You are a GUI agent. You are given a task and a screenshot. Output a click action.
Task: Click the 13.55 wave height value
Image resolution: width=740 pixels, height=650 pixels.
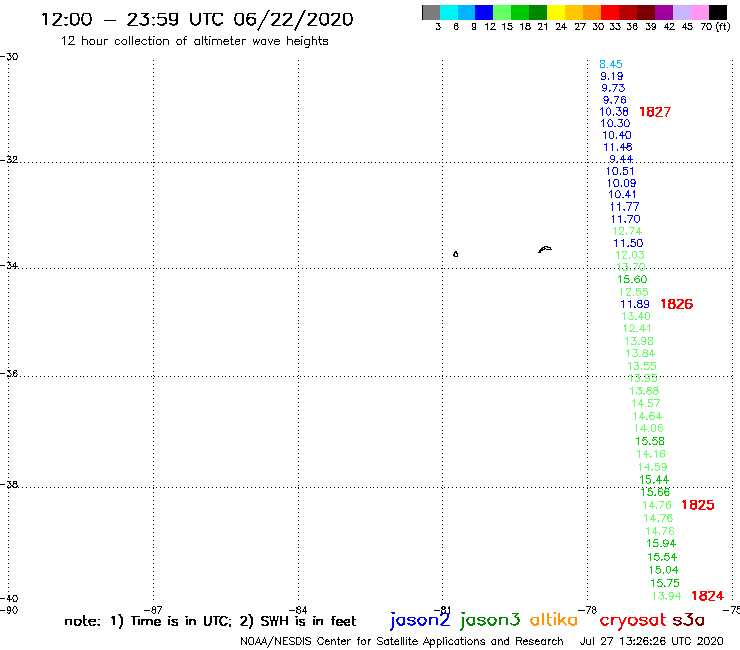(x=641, y=366)
